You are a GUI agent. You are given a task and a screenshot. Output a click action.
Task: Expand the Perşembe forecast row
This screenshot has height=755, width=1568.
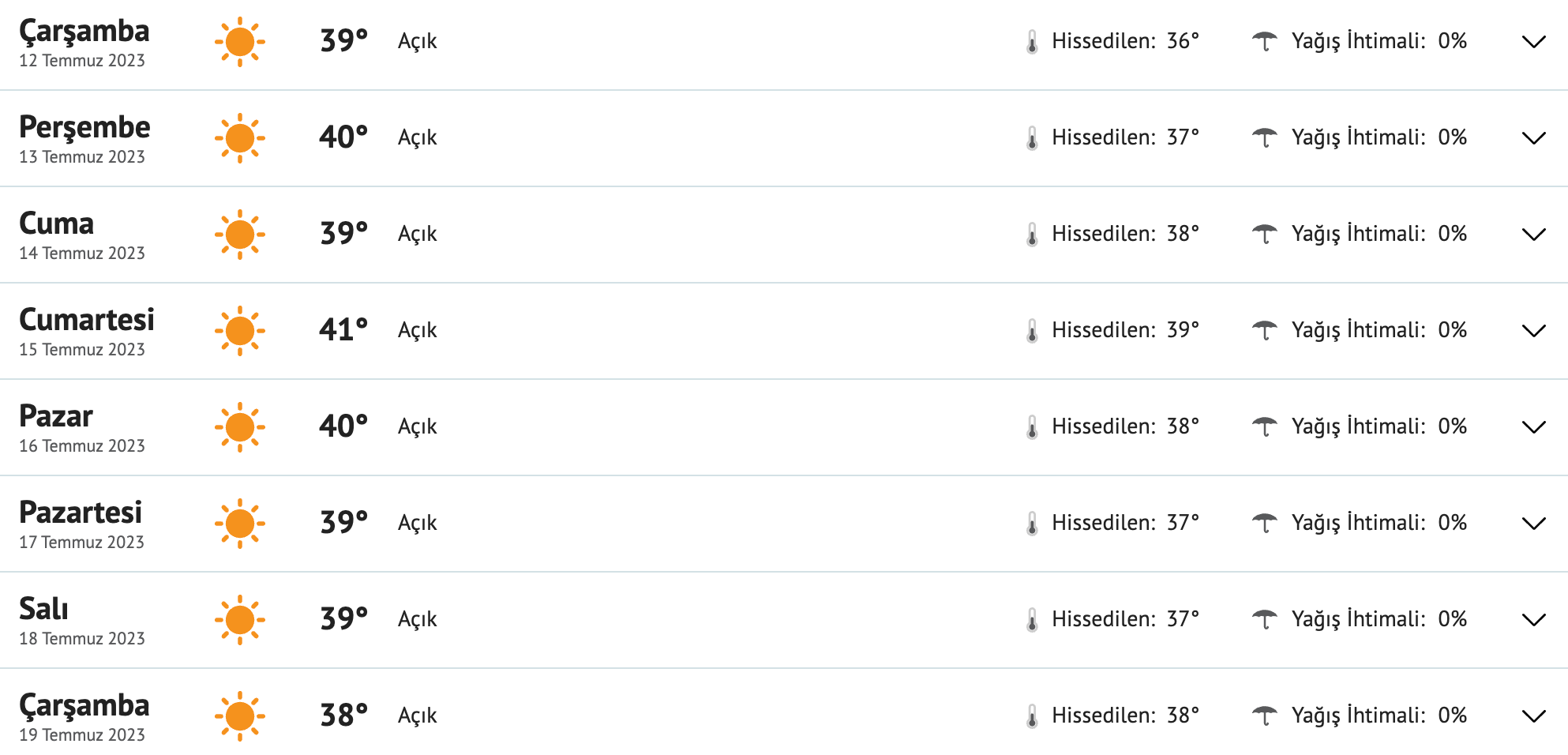click(x=1533, y=138)
